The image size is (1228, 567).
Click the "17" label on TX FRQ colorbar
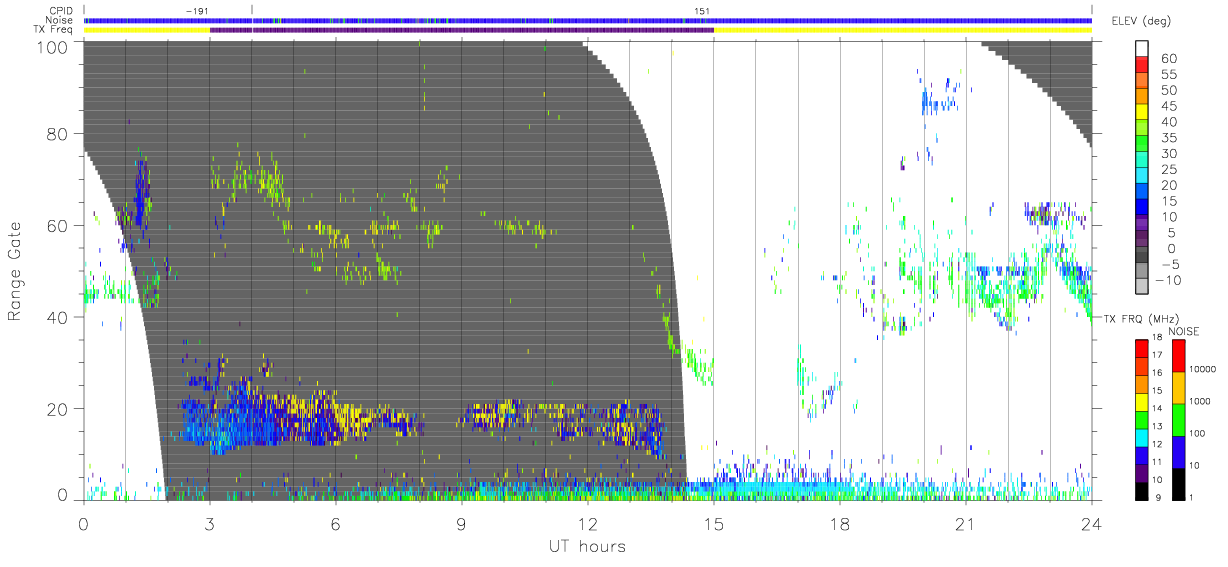pyautogui.click(x=1157, y=355)
